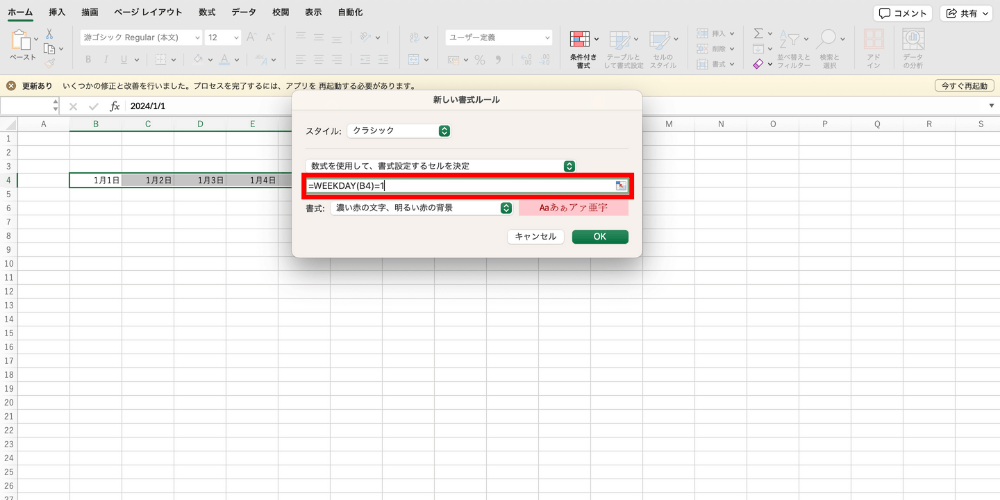Click キャンセル in the dialog
1000x500 pixels.
coord(536,237)
